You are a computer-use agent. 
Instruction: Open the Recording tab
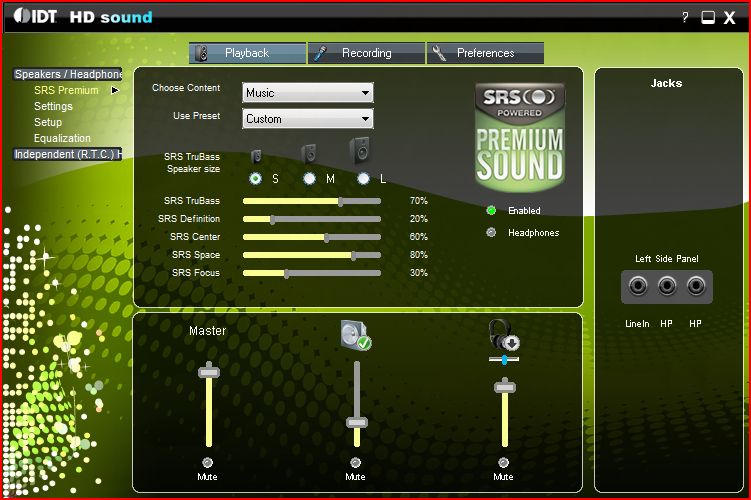coord(366,53)
